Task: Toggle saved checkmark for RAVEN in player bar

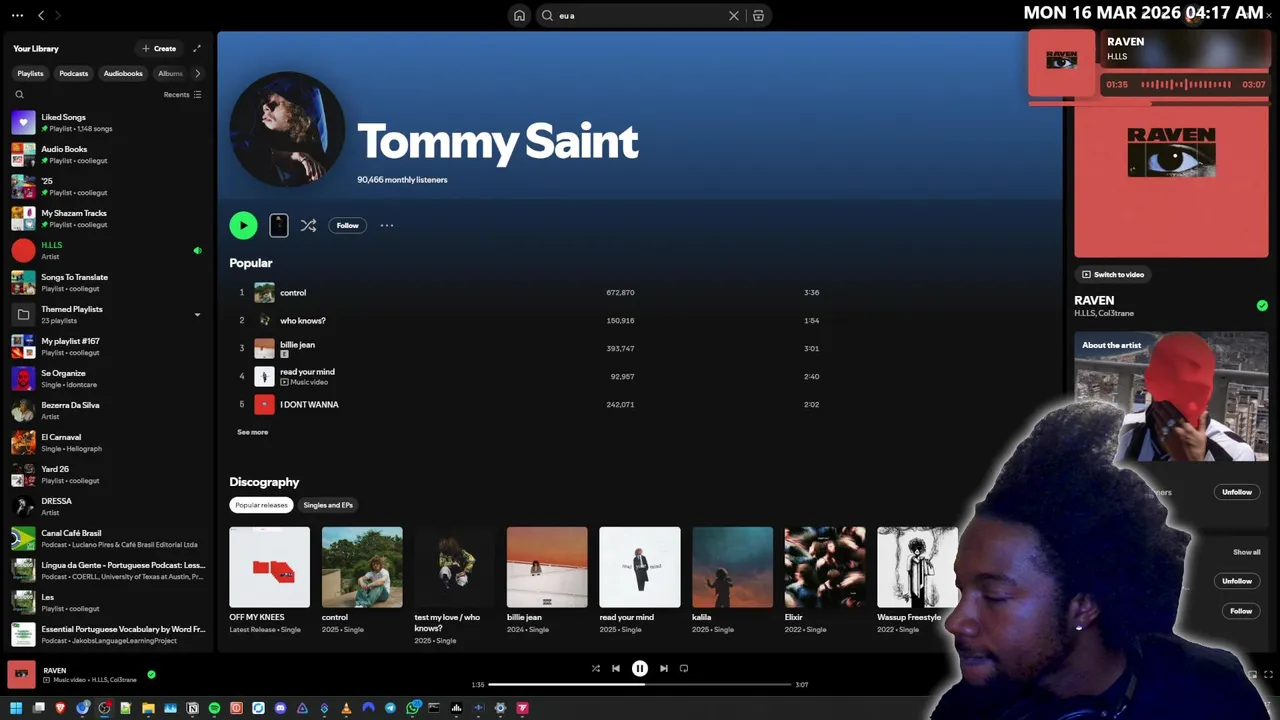Action: pos(152,674)
